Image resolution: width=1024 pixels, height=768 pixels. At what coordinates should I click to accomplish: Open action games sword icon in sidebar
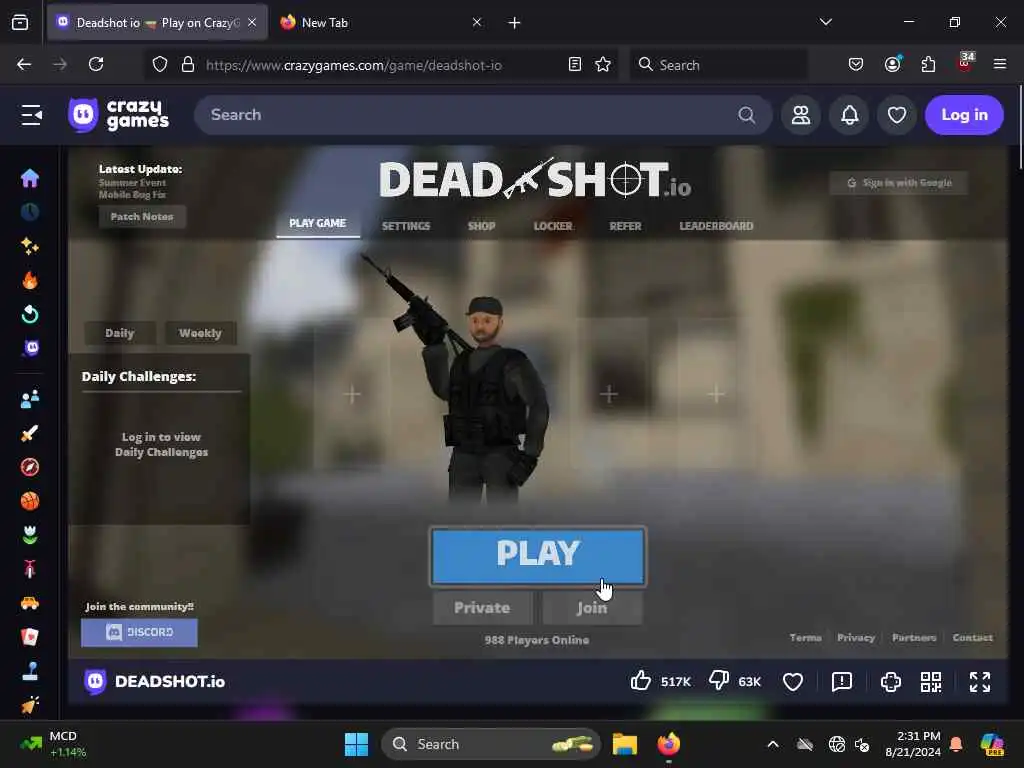coord(30,433)
